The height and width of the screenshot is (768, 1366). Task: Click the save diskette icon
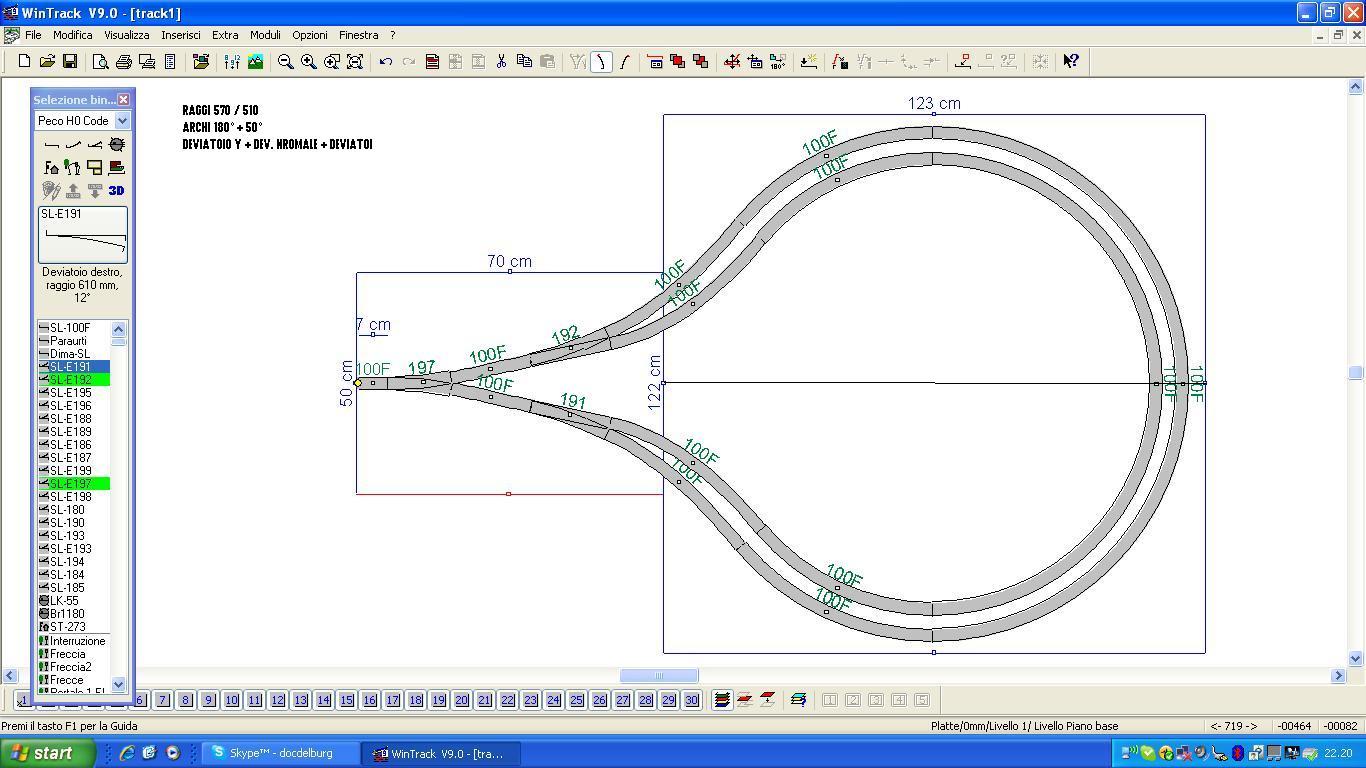click(x=70, y=62)
